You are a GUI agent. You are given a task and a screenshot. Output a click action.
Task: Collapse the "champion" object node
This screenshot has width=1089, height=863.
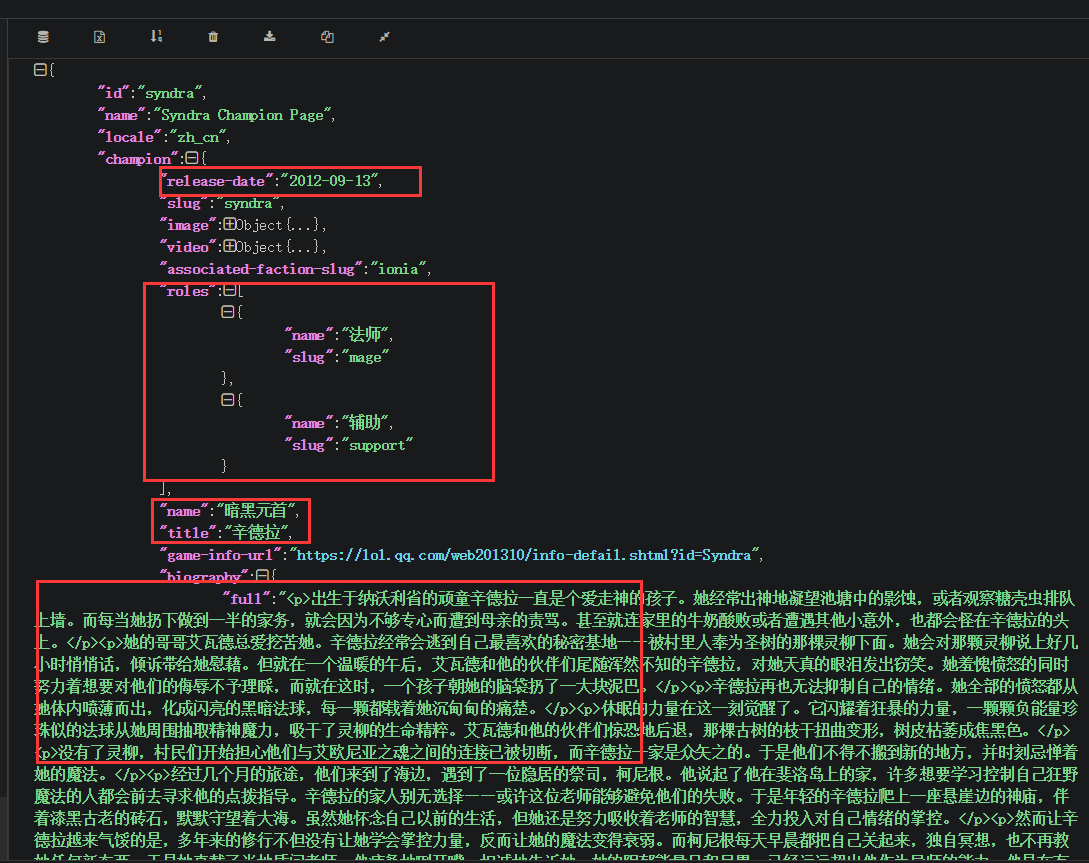[192, 158]
